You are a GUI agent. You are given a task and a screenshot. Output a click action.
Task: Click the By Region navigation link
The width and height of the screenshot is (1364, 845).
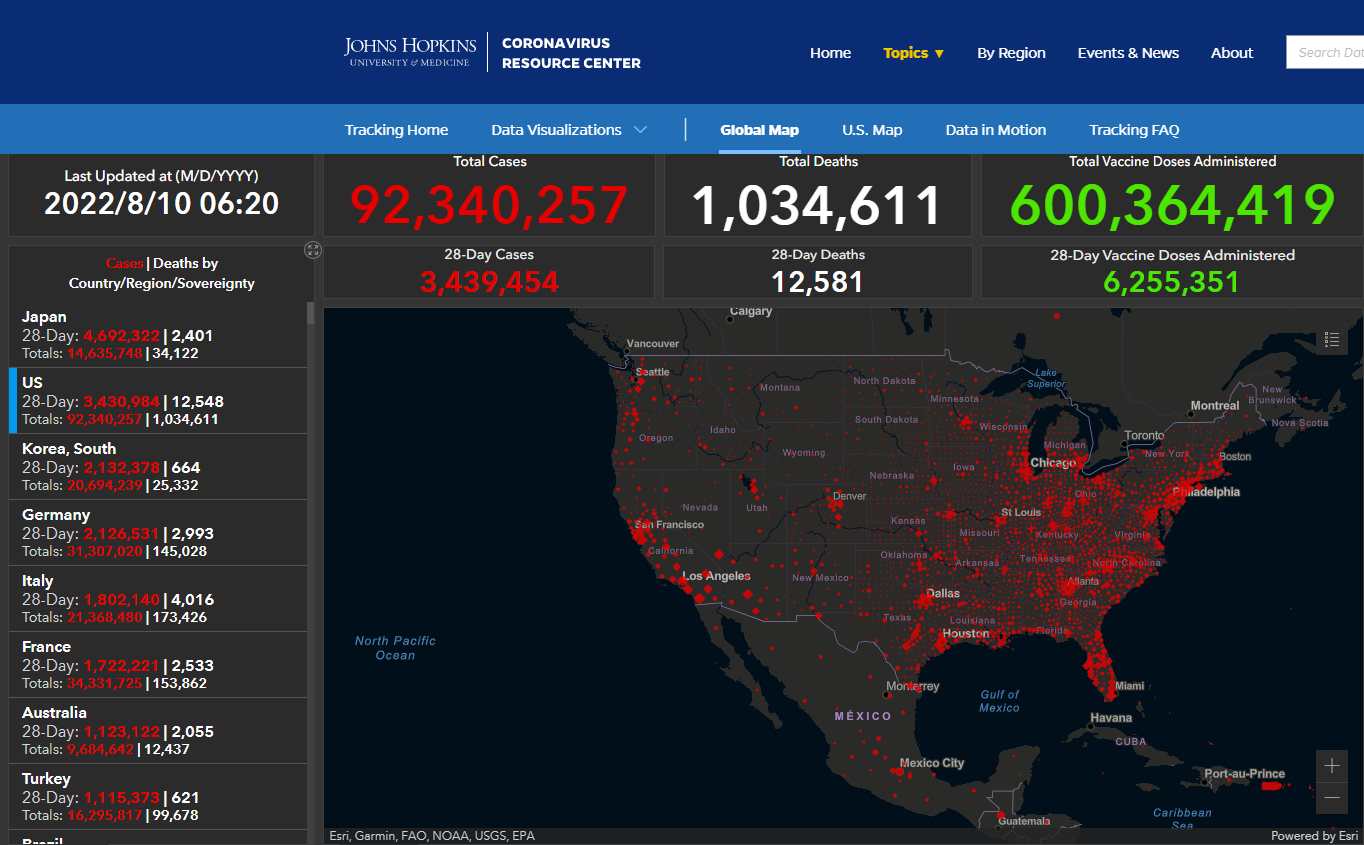[x=1011, y=53]
